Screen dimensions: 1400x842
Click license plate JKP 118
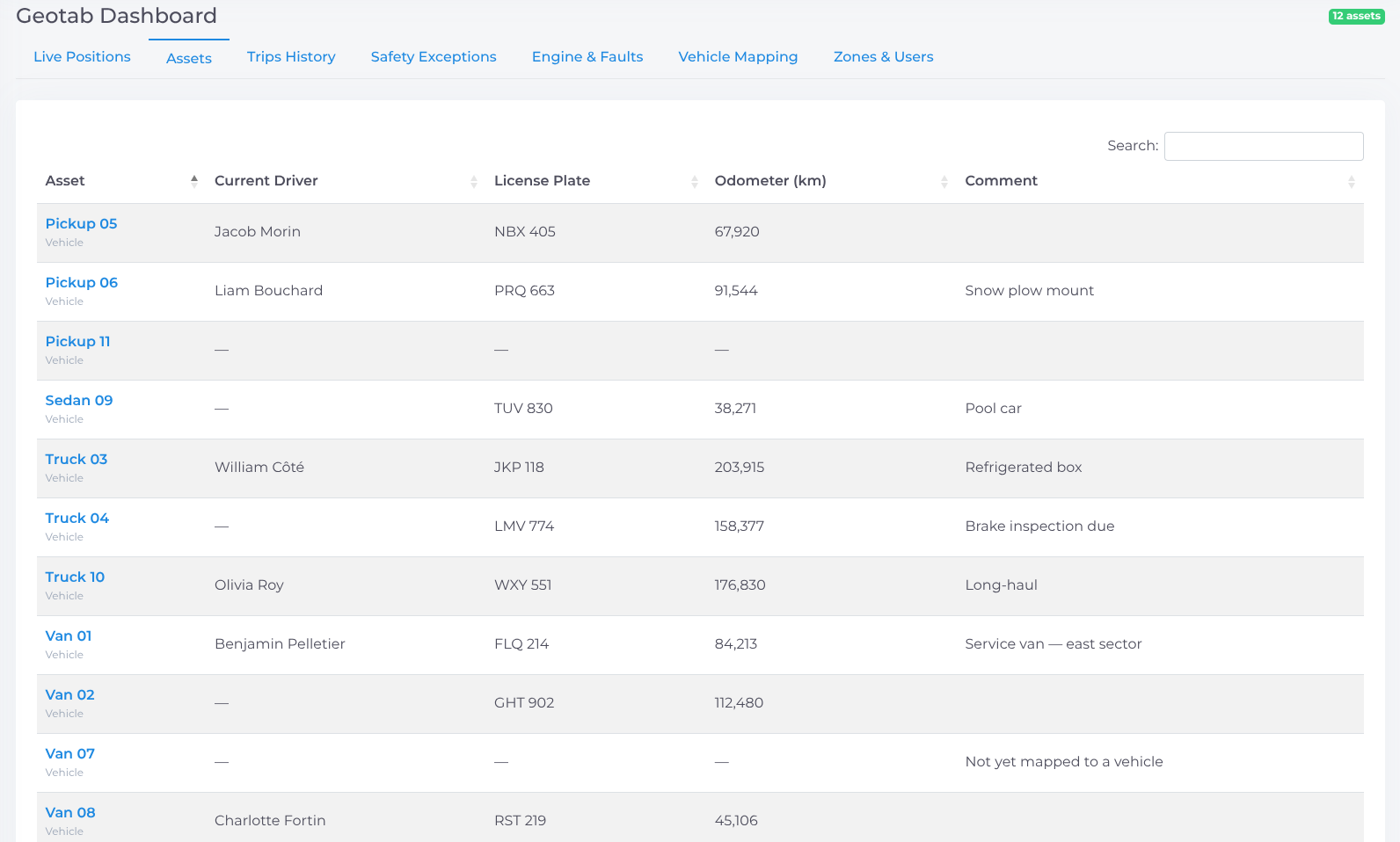tap(519, 467)
